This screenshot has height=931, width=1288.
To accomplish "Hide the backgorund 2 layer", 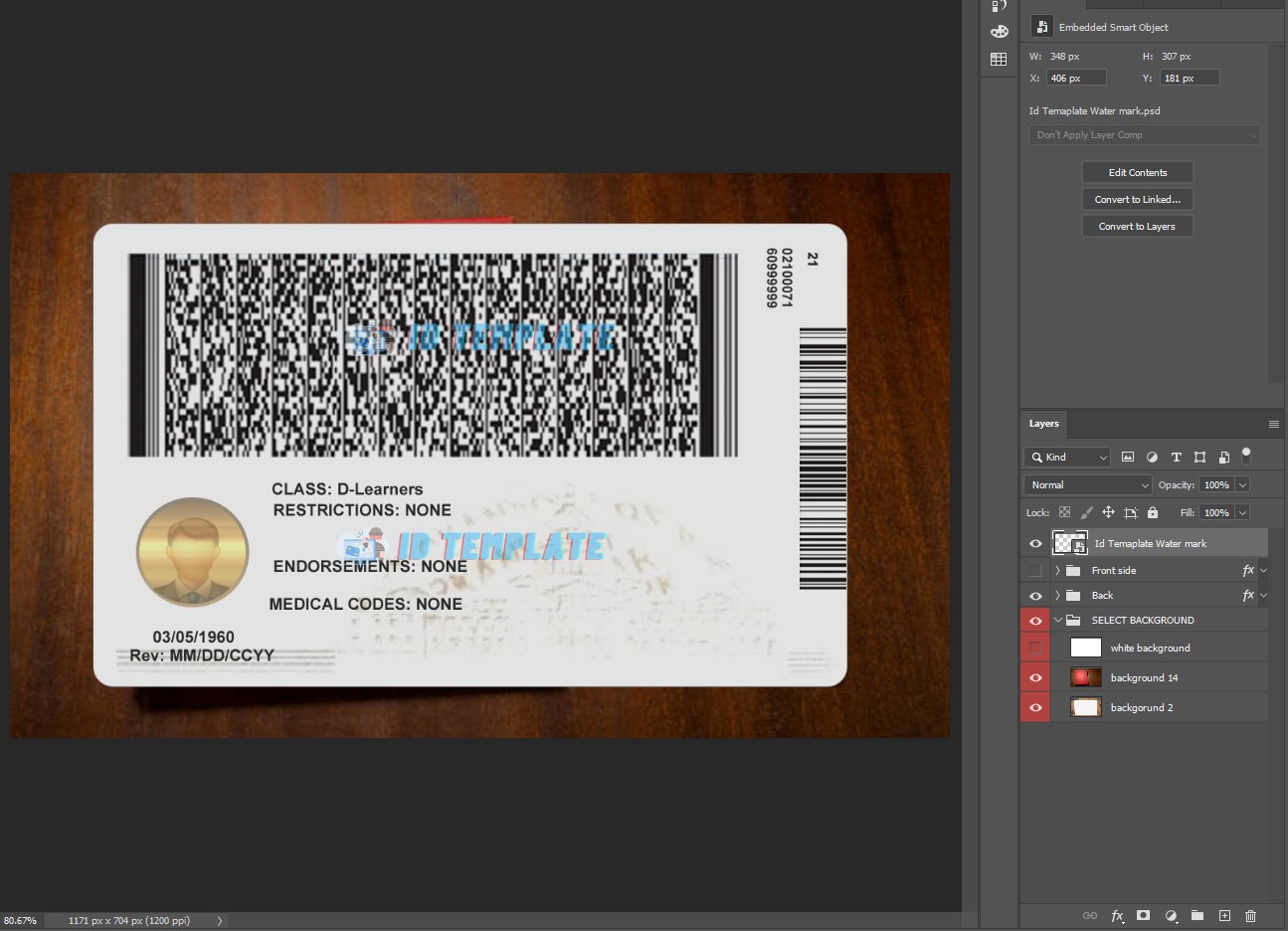I will coord(1035,707).
